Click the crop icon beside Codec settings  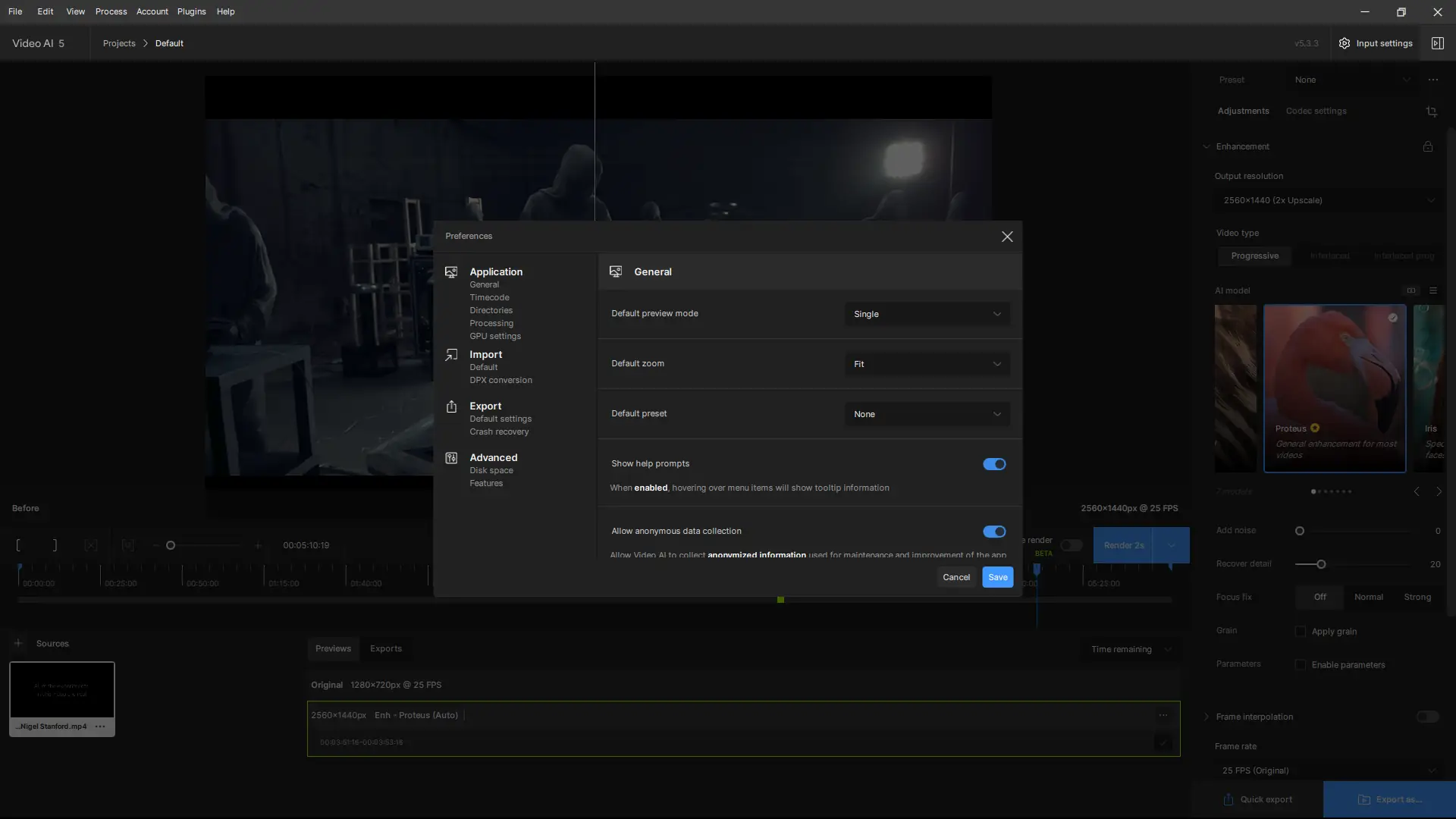click(1431, 111)
